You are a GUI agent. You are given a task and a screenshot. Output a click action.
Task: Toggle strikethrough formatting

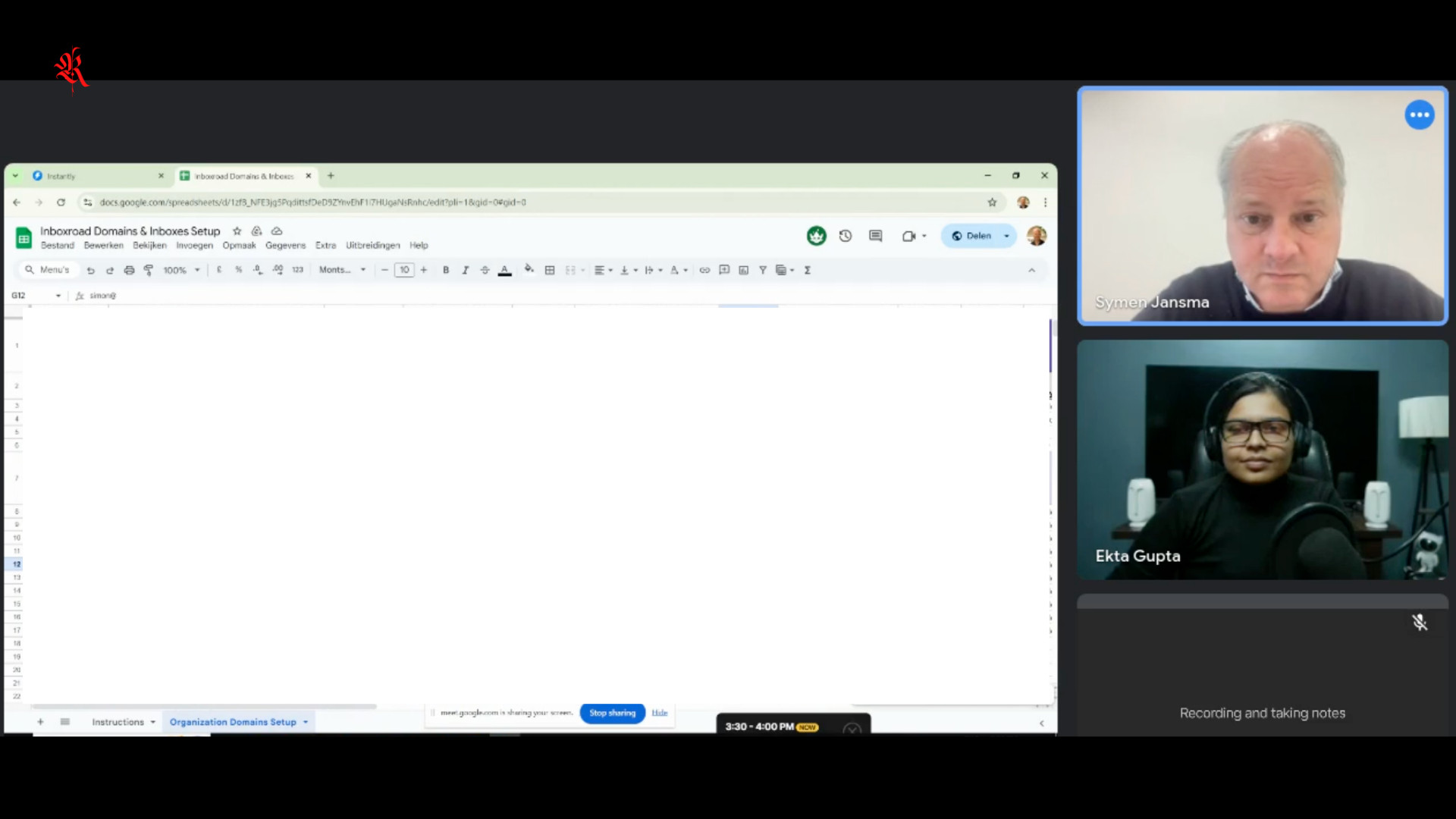point(485,270)
